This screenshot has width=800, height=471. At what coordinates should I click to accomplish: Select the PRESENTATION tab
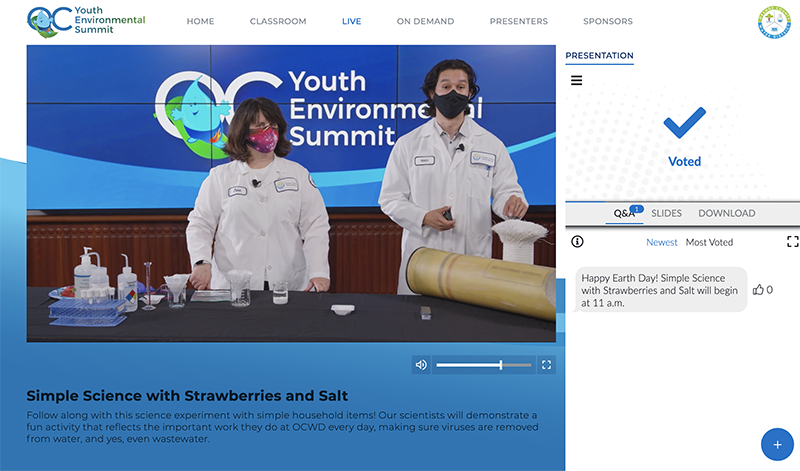click(x=599, y=56)
